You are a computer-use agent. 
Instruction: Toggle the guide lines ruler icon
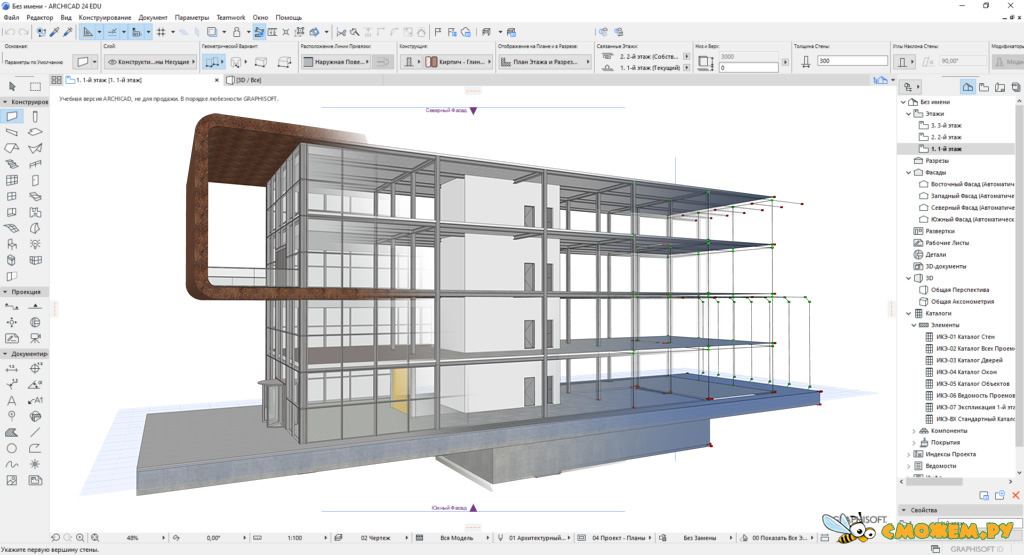tap(88, 32)
